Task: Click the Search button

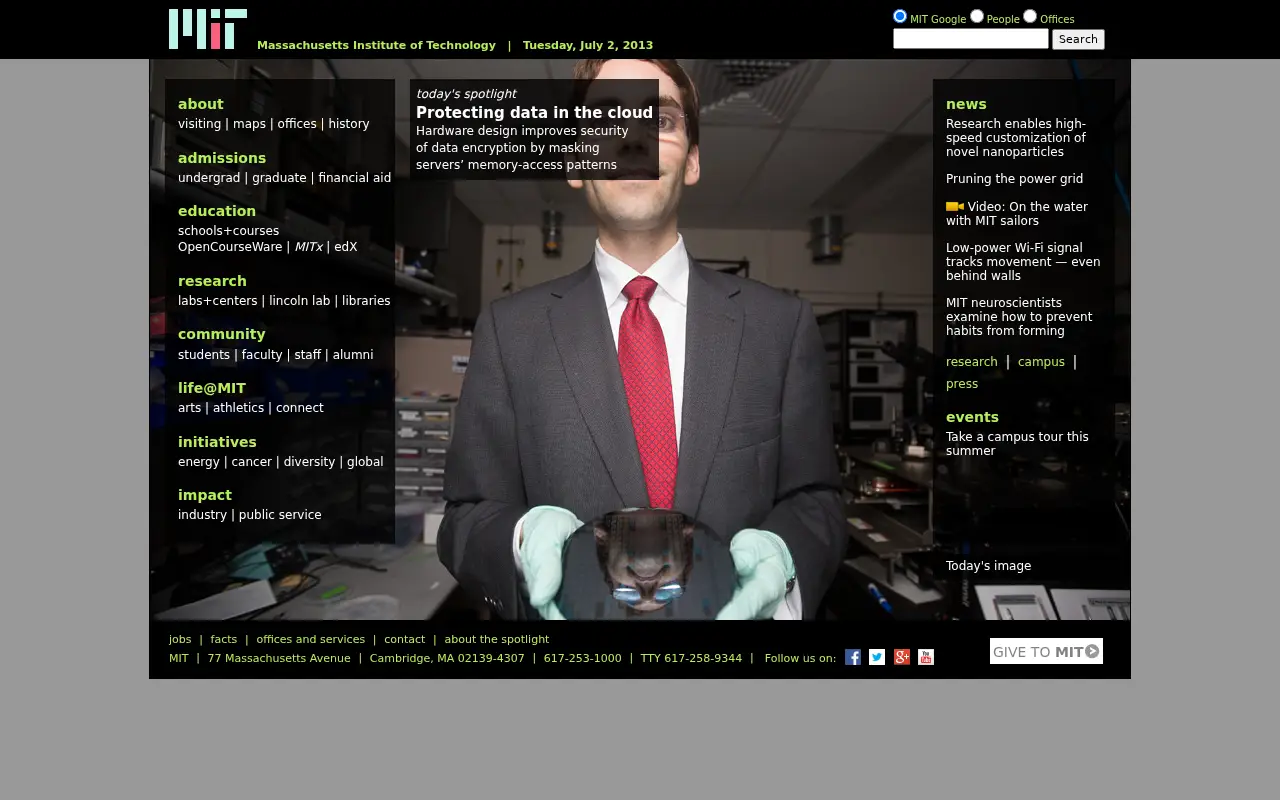Action: point(1078,39)
